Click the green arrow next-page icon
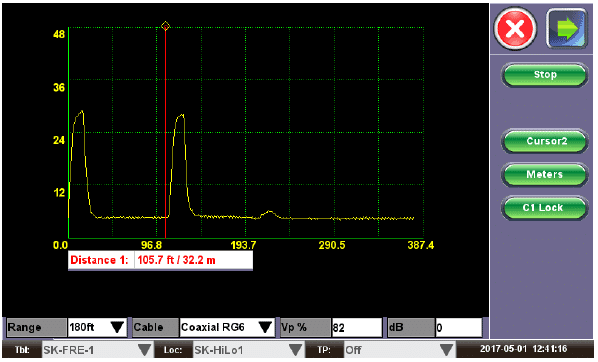The height and width of the screenshot is (362, 598). tap(567, 29)
